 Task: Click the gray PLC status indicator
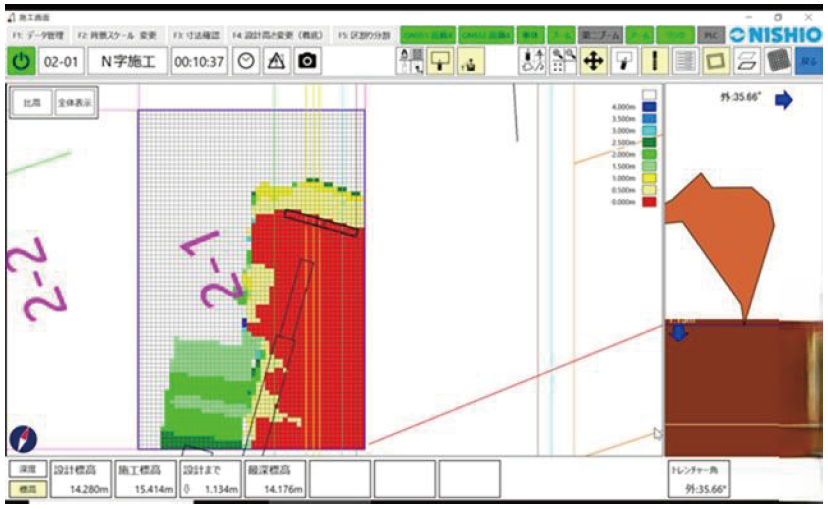711,35
